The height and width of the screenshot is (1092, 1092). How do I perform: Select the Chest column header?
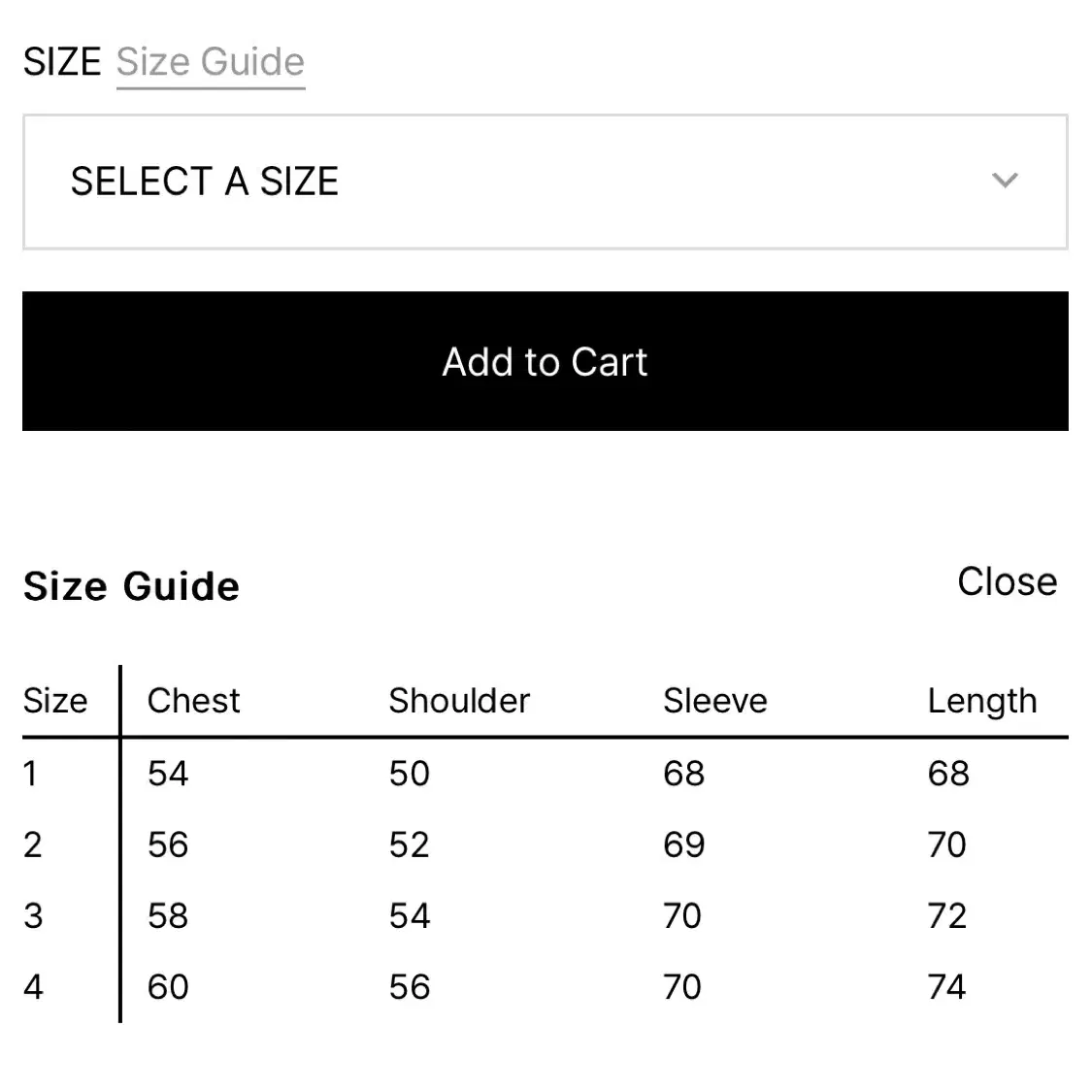coord(193,701)
